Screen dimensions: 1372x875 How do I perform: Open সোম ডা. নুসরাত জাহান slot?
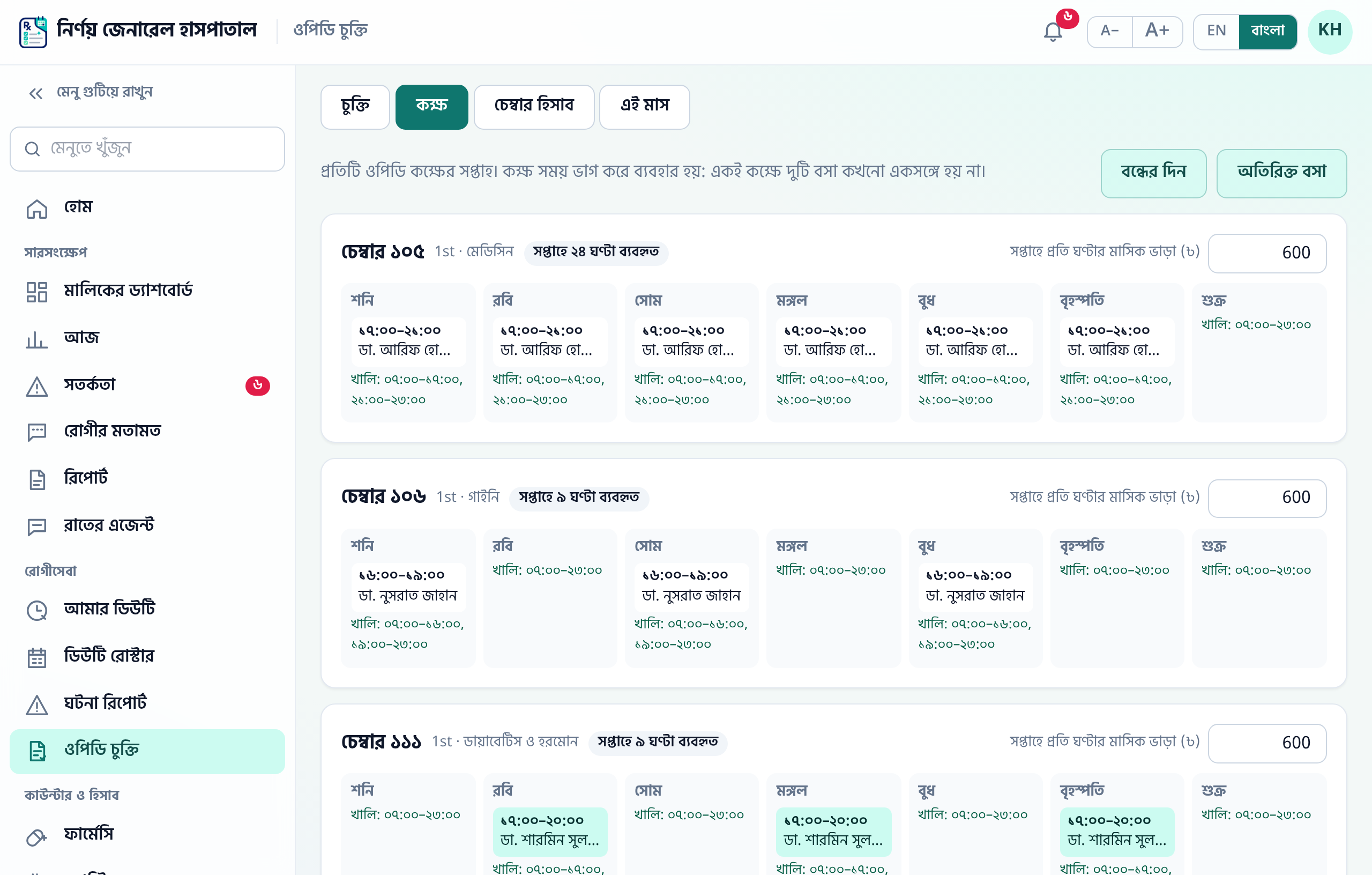(x=692, y=587)
